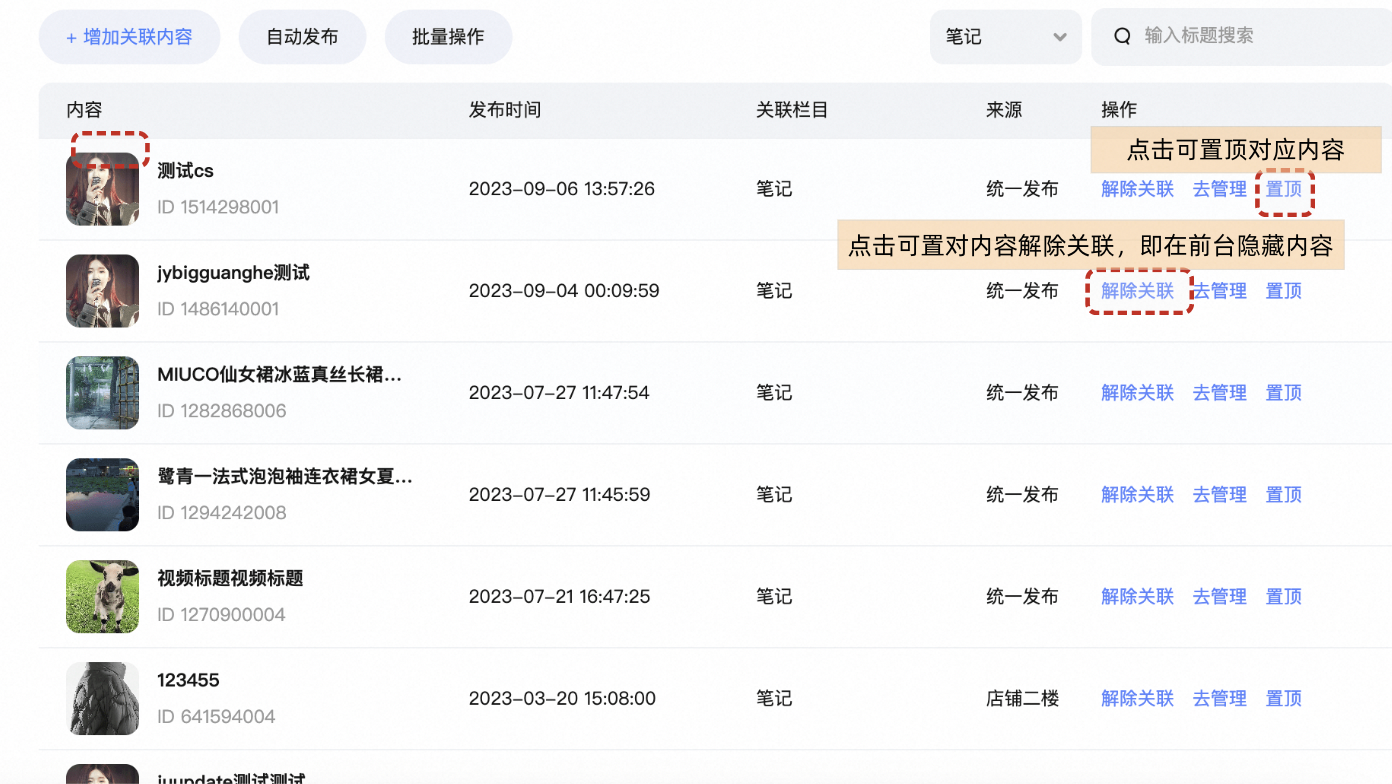Click 去管理 for 鹭青一法式 row
1392x784 pixels.
(x=1220, y=495)
